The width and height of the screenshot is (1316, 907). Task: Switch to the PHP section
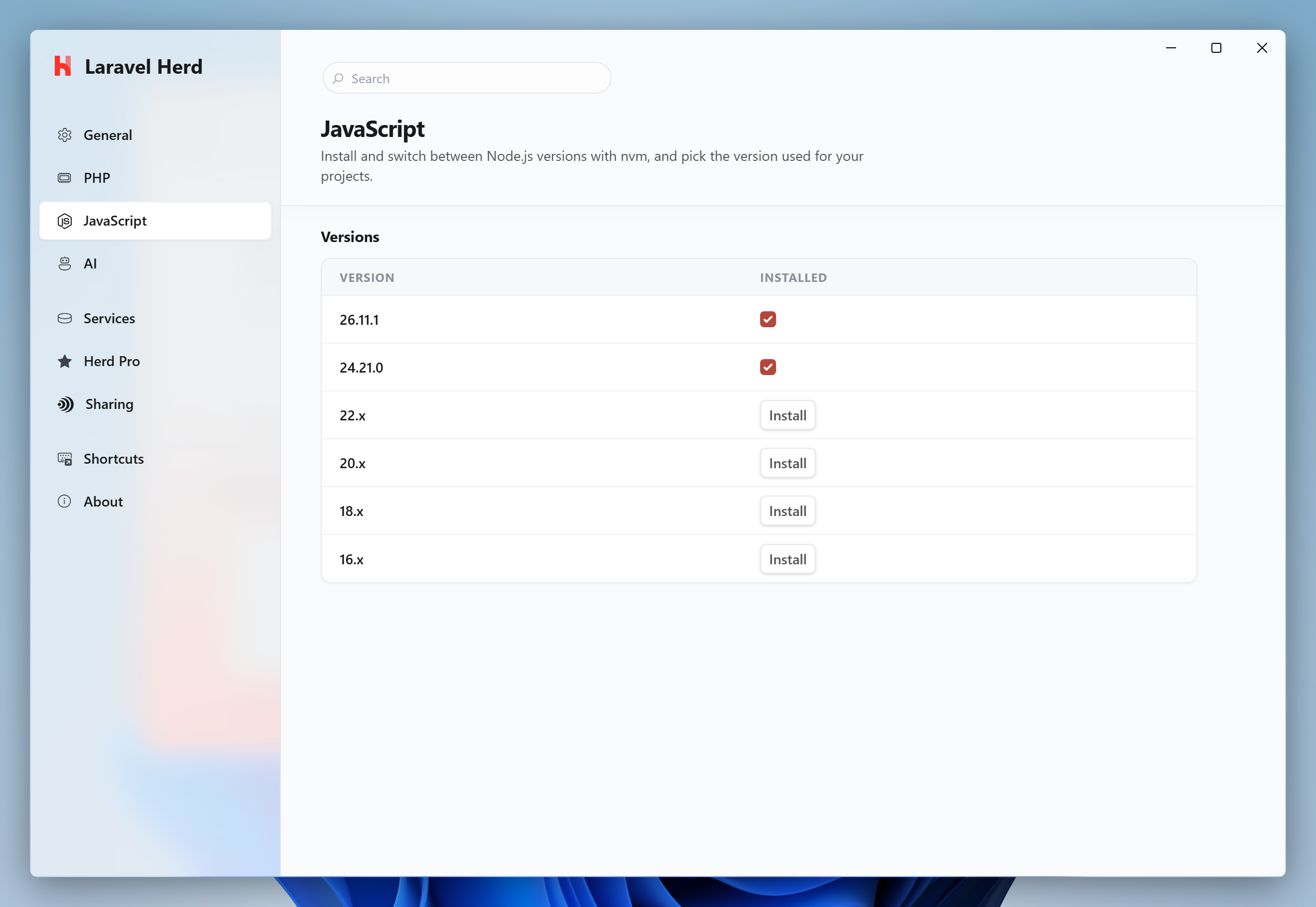point(155,178)
